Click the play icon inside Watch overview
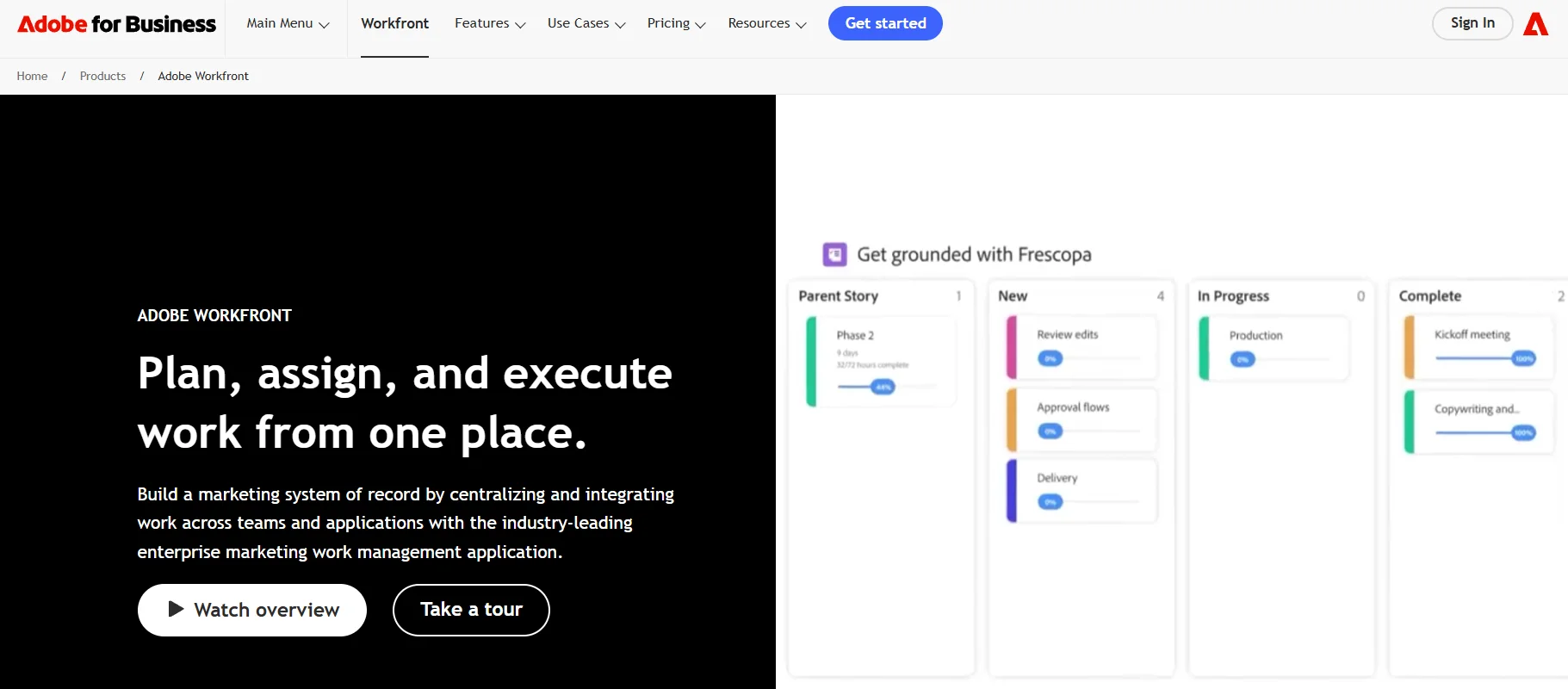 point(176,610)
